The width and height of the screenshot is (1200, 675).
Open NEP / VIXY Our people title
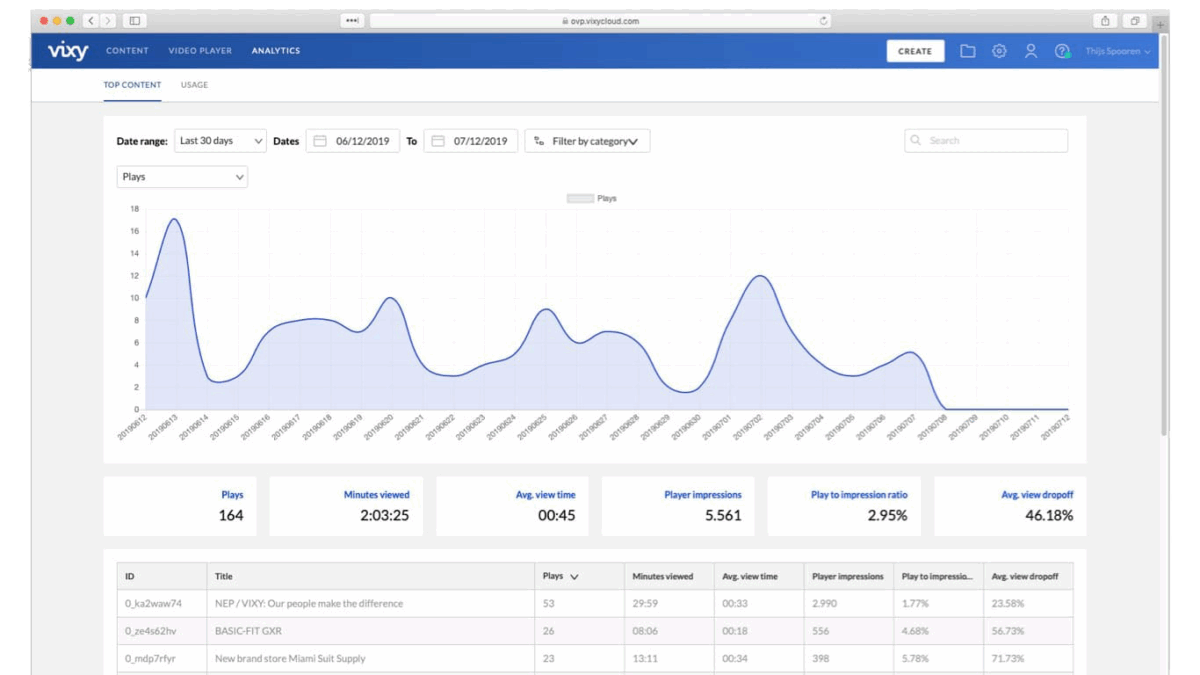[x=309, y=604]
